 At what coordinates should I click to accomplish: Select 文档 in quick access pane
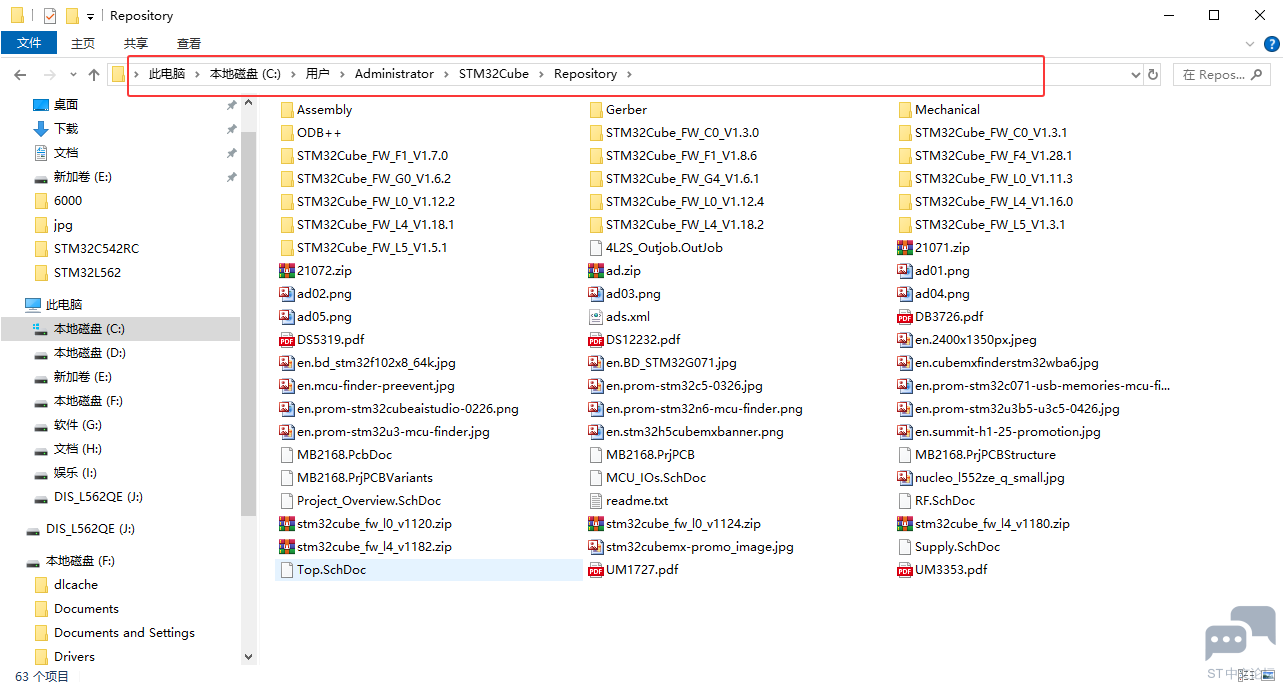(x=65, y=152)
